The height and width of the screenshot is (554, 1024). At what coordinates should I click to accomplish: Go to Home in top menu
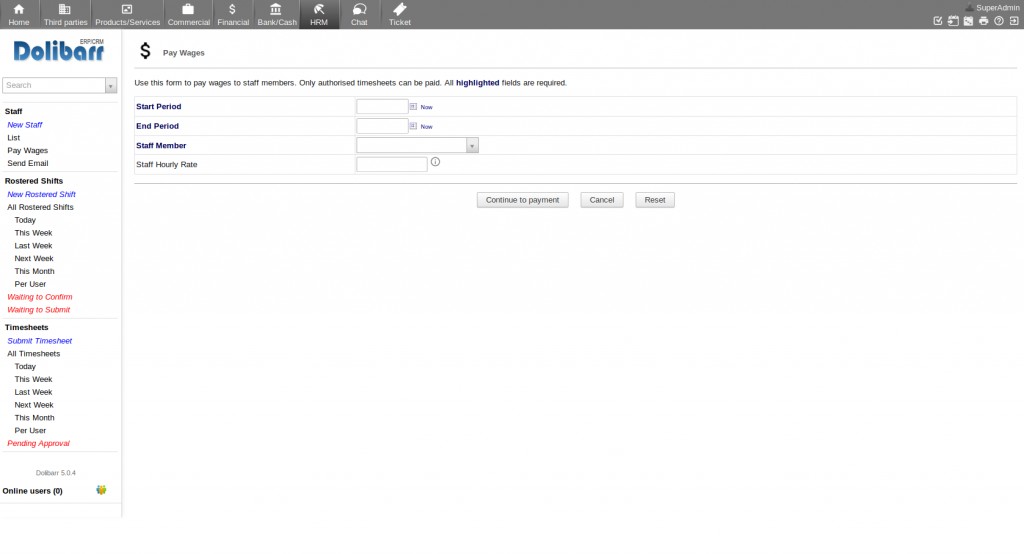(x=19, y=14)
